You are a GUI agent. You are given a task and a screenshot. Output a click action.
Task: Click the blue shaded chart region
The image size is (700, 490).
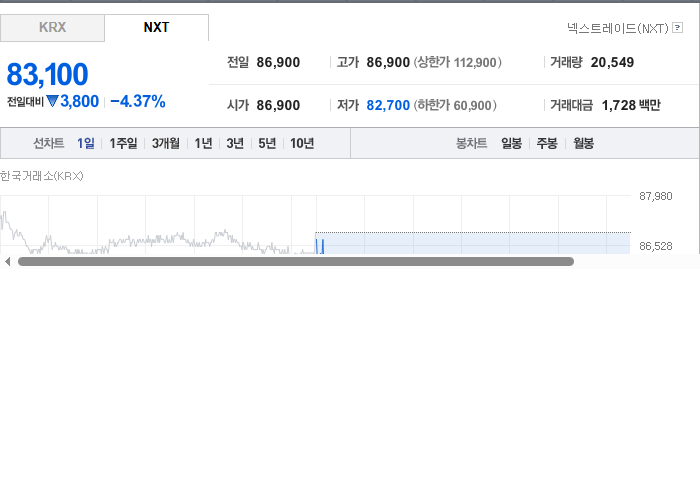click(473, 243)
